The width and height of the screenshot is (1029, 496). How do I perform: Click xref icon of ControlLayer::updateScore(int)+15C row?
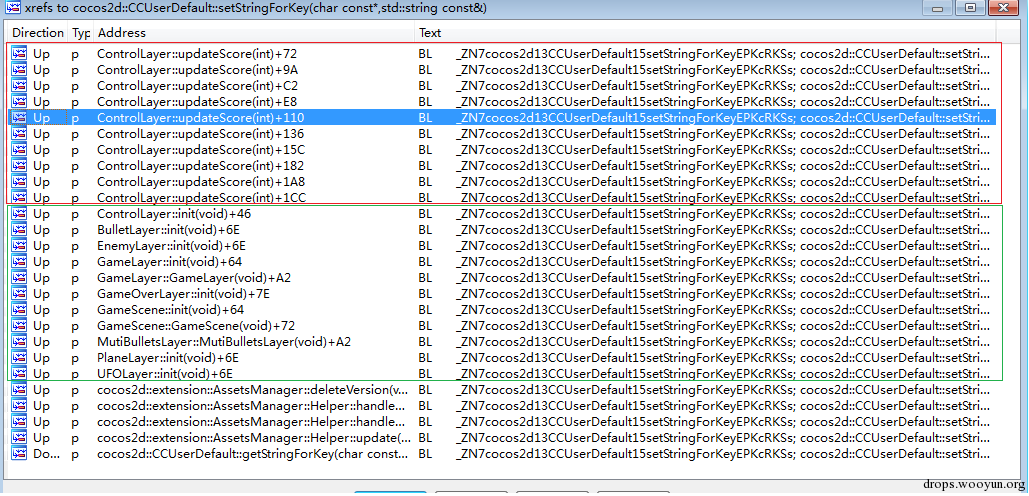(x=18, y=150)
